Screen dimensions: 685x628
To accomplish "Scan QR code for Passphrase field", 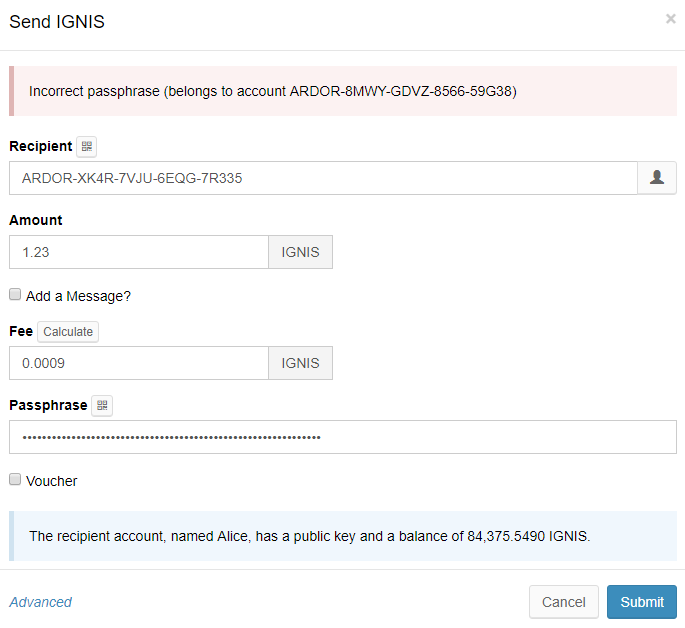I will point(102,405).
